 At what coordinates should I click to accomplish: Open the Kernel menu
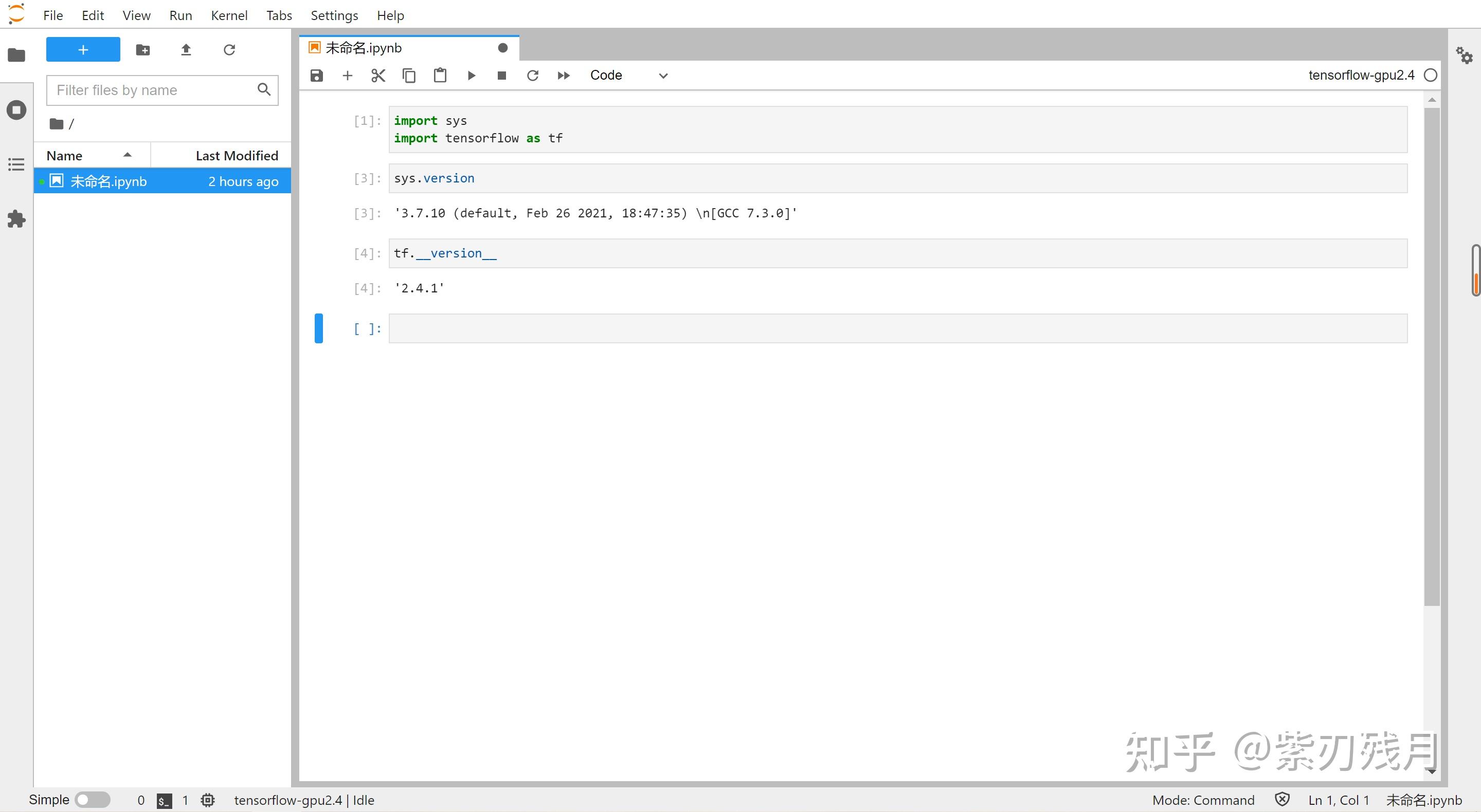[x=229, y=15]
